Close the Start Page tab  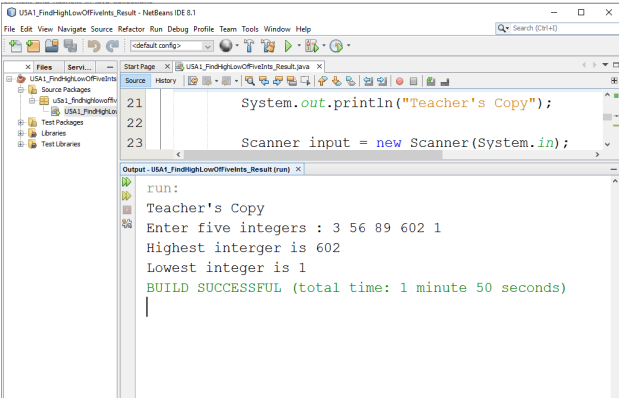click(x=167, y=66)
